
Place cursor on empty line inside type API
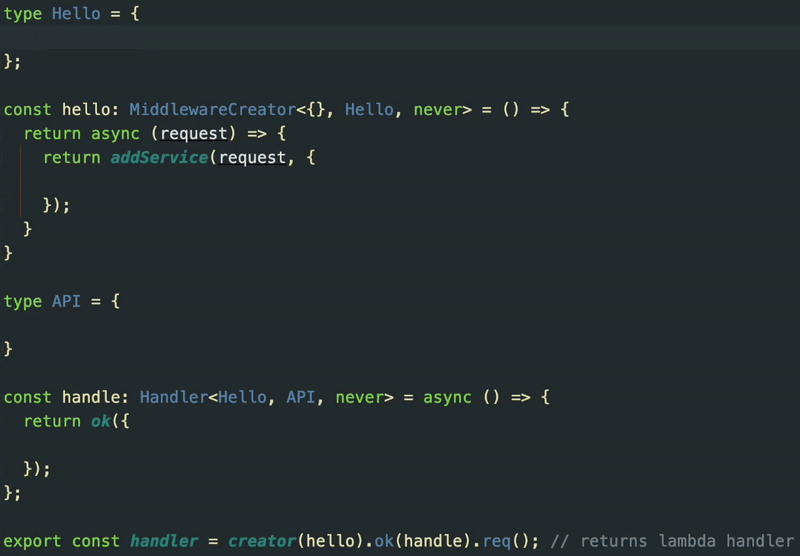coord(200,326)
